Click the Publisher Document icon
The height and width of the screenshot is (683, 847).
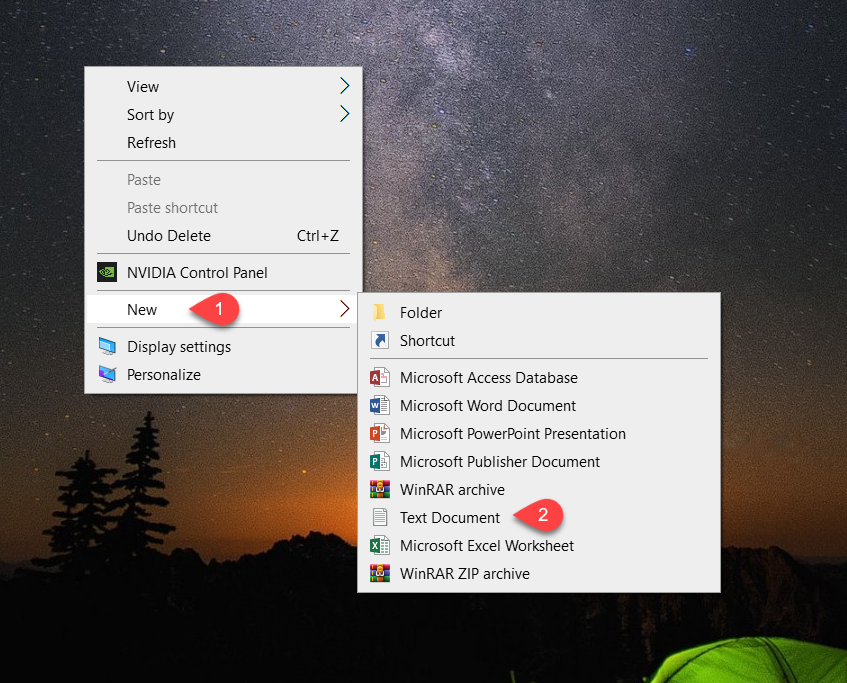(x=380, y=461)
